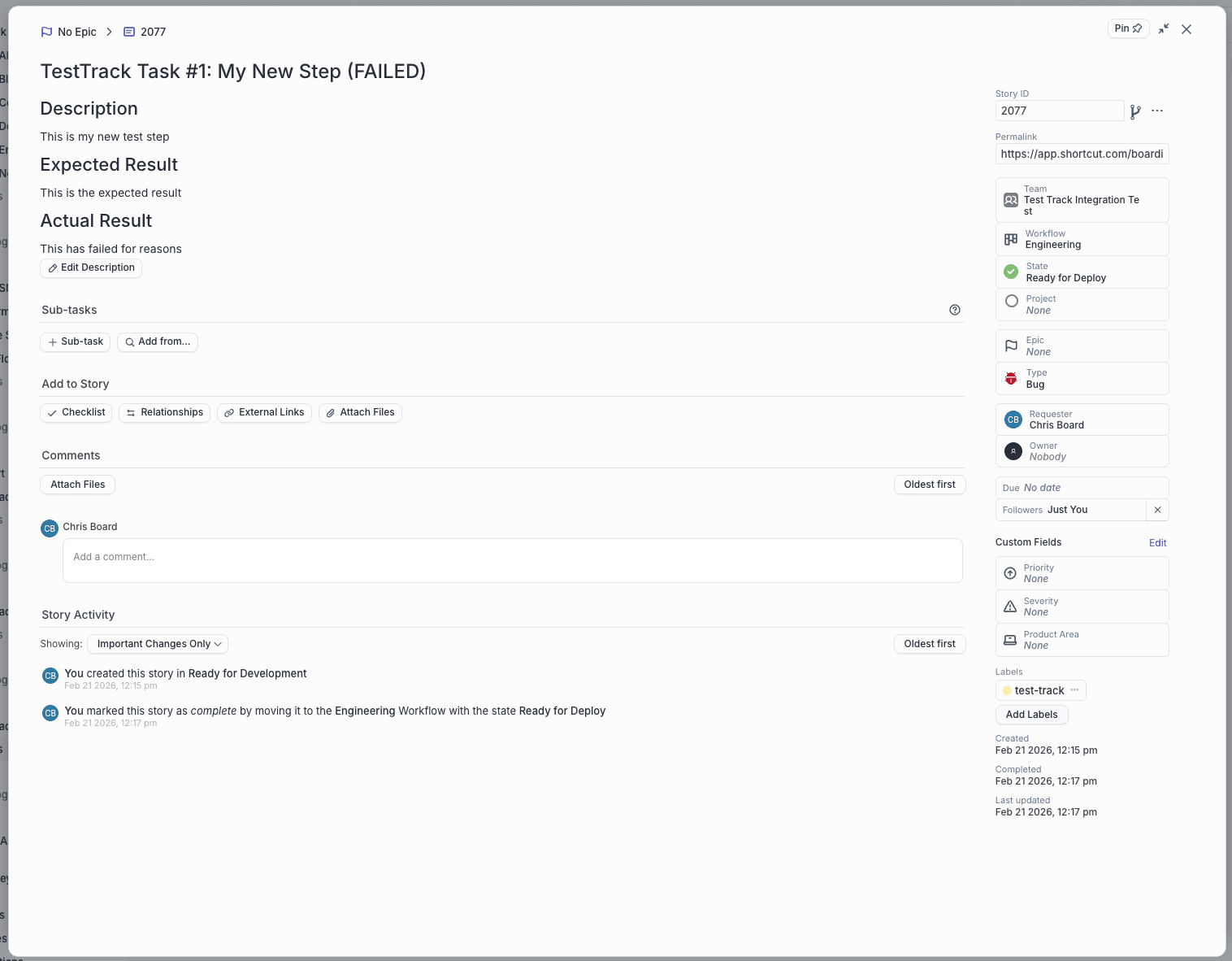
Task: Click the No Epic flag breadcrumb
Action: click(x=68, y=32)
